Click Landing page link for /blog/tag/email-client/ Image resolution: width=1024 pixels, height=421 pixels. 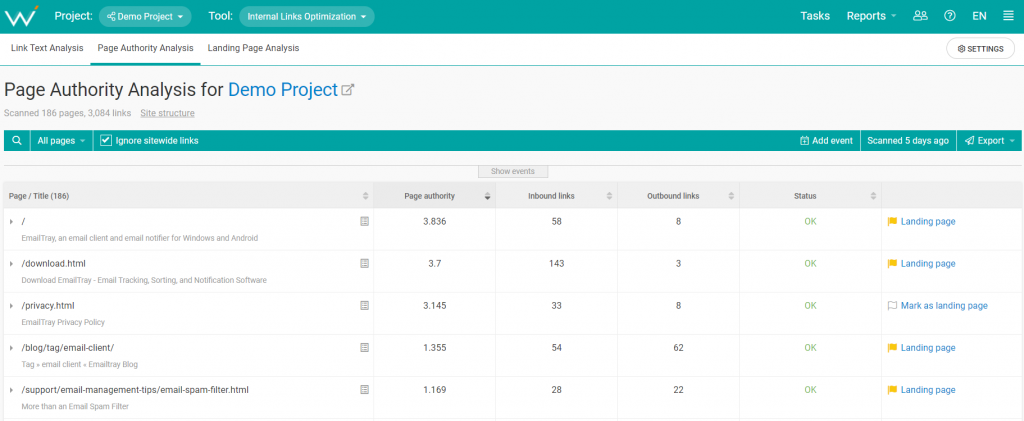(x=927, y=348)
